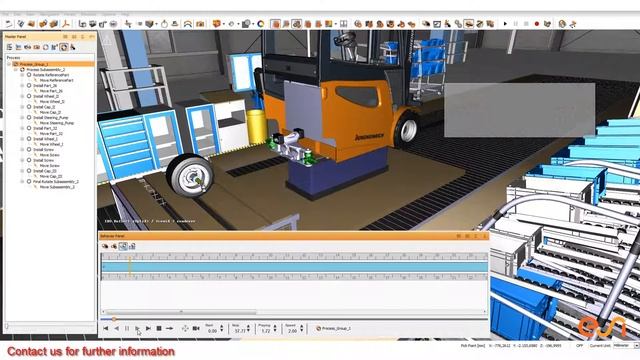Select Process_Group_1 in the process tree
This screenshot has height=360, width=640.
(x=34, y=64)
